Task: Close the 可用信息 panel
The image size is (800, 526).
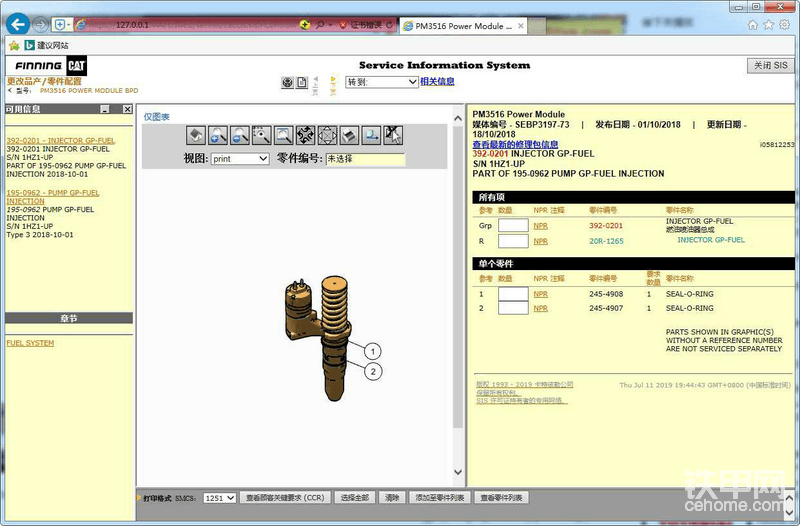Action: 128,109
